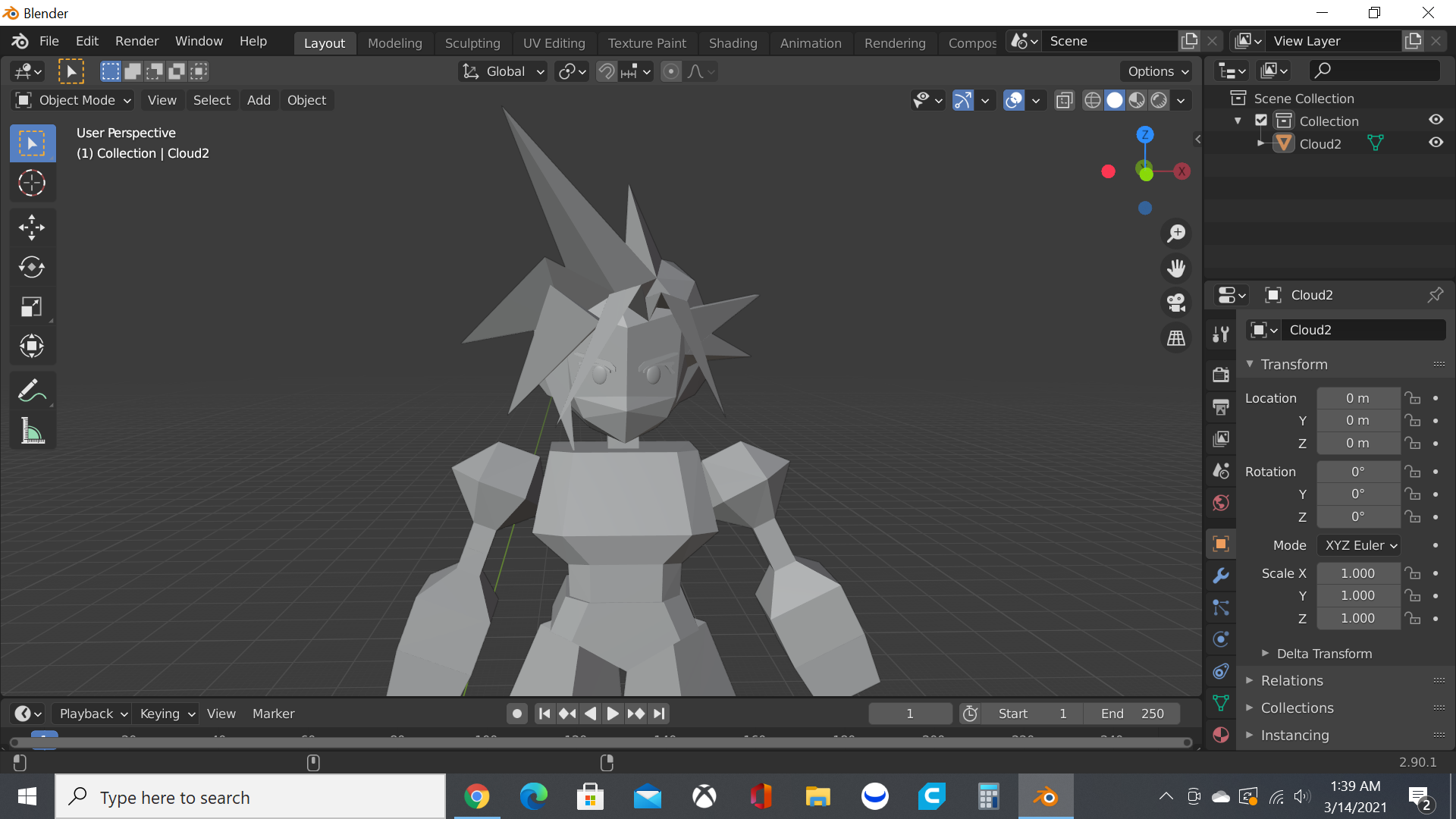This screenshot has height=819, width=1456.
Task: Toggle proportional editing
Action: point(671,71)
